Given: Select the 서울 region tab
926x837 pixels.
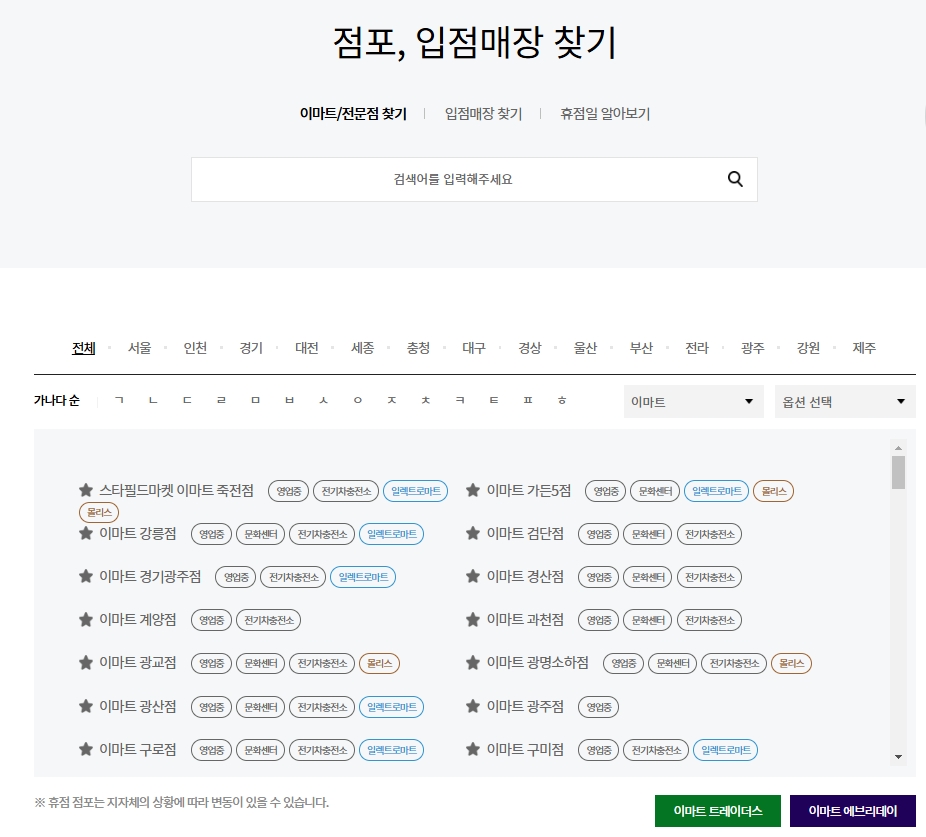Looking at the screenshot, I should 139,348.
